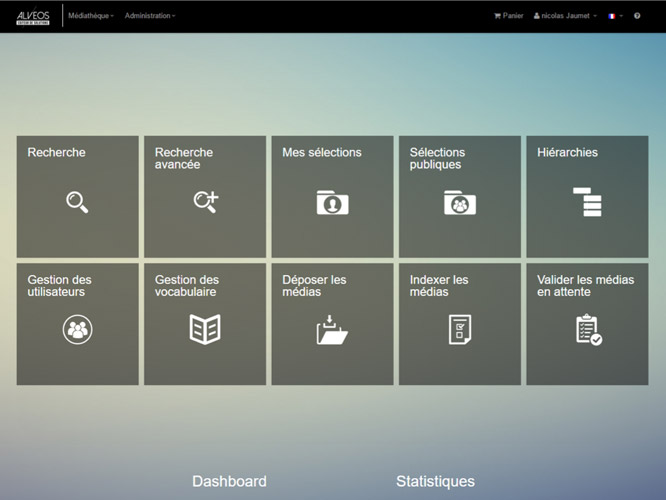Click Gestion des utilisateurs people icon
The height and width of the screenshot is (500, 666).
point(77,329)
